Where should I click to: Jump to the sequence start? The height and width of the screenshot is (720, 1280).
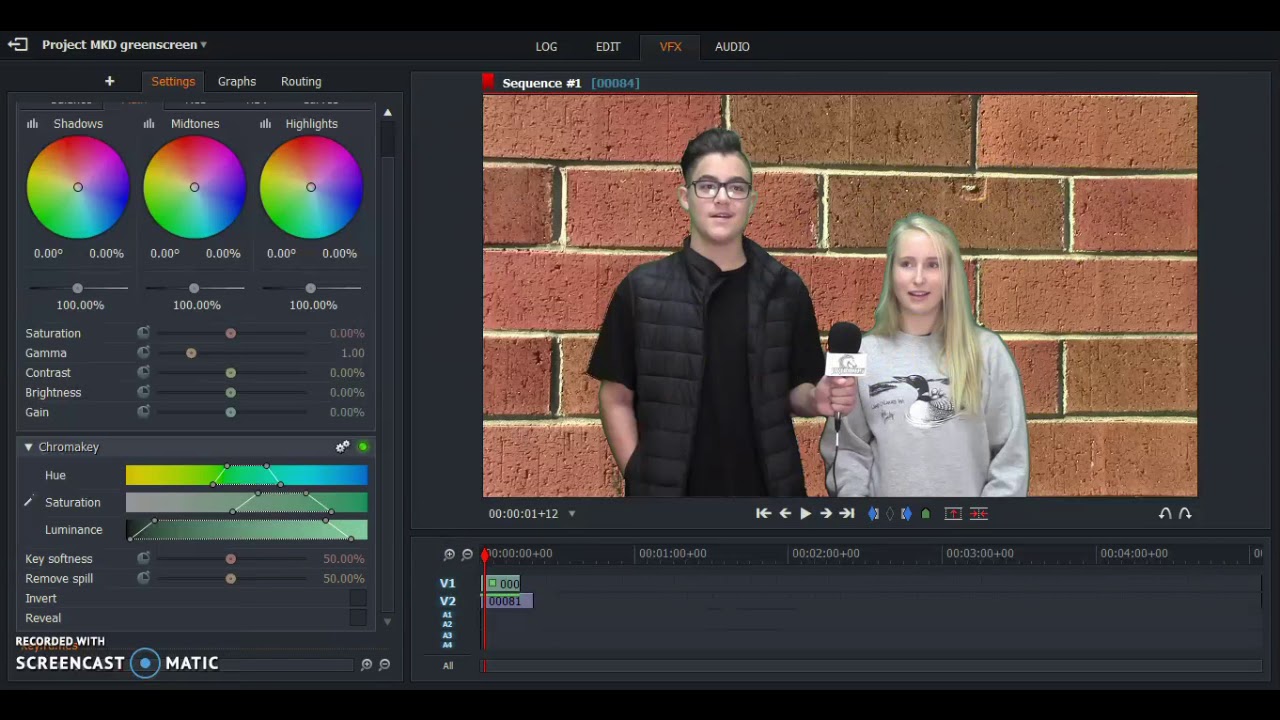click(763, 513)
